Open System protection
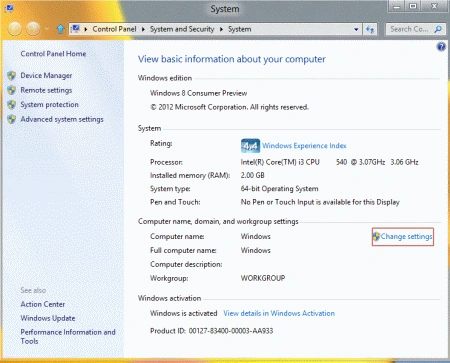450x363 pixels. [49, 105]
